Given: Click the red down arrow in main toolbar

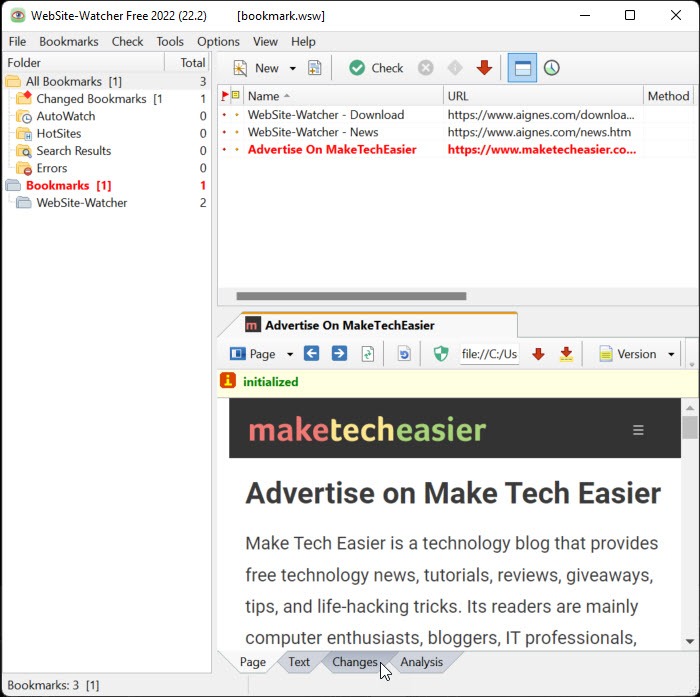Looking at the screenshot, I should tap(484, 68).
